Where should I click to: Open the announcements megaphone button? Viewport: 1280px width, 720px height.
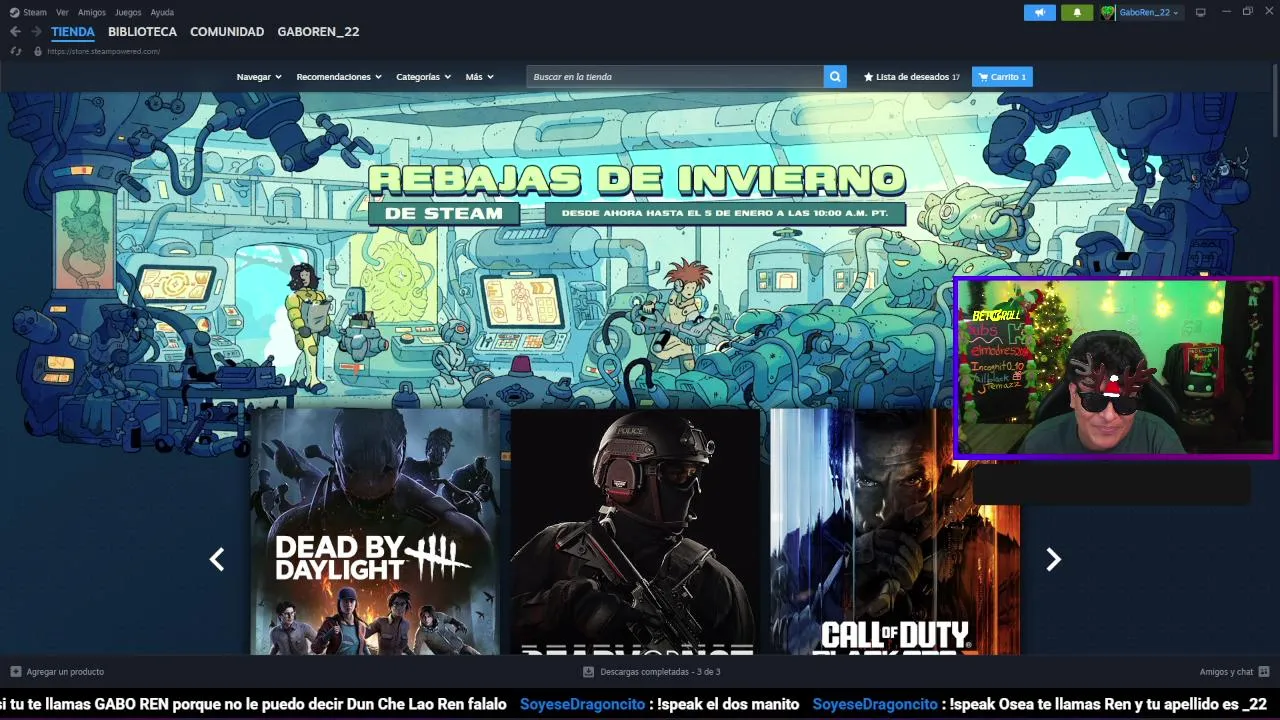(1039, 12)
